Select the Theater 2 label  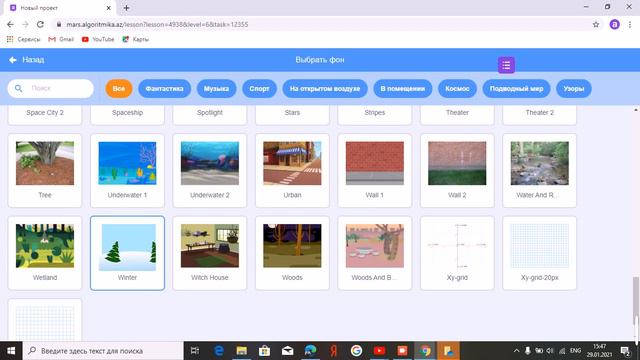[x=540, y=113]
